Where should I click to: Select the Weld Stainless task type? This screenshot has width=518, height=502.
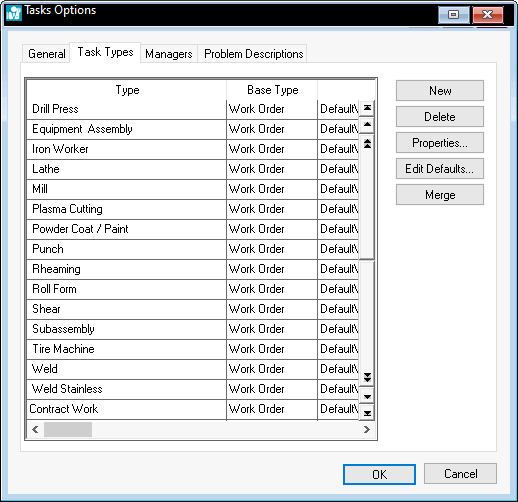(x=193, y=389)
